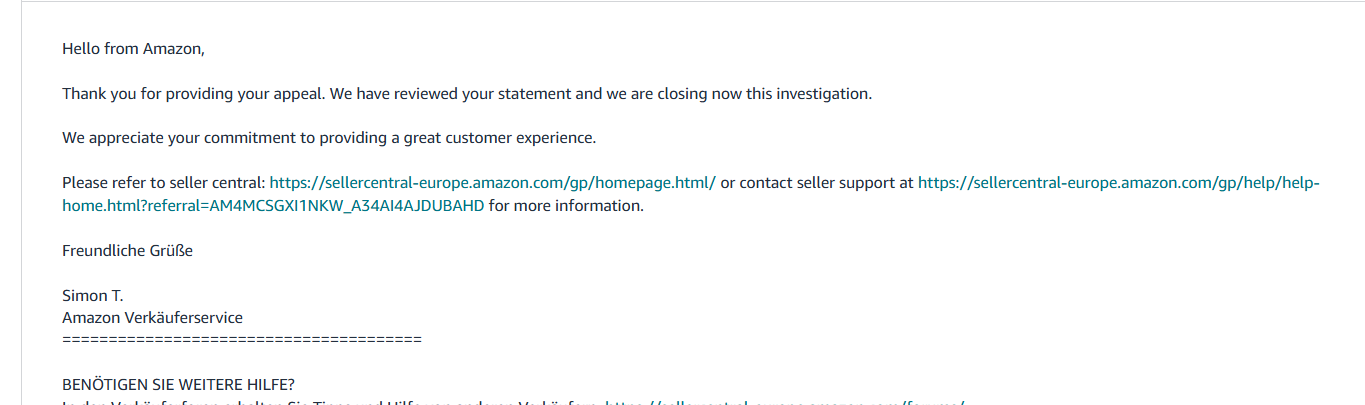Click the 'Amazon Verkäuferservice' signature line
The width and height of the screenshot is (1365, 405).
(x=152, y=318)
